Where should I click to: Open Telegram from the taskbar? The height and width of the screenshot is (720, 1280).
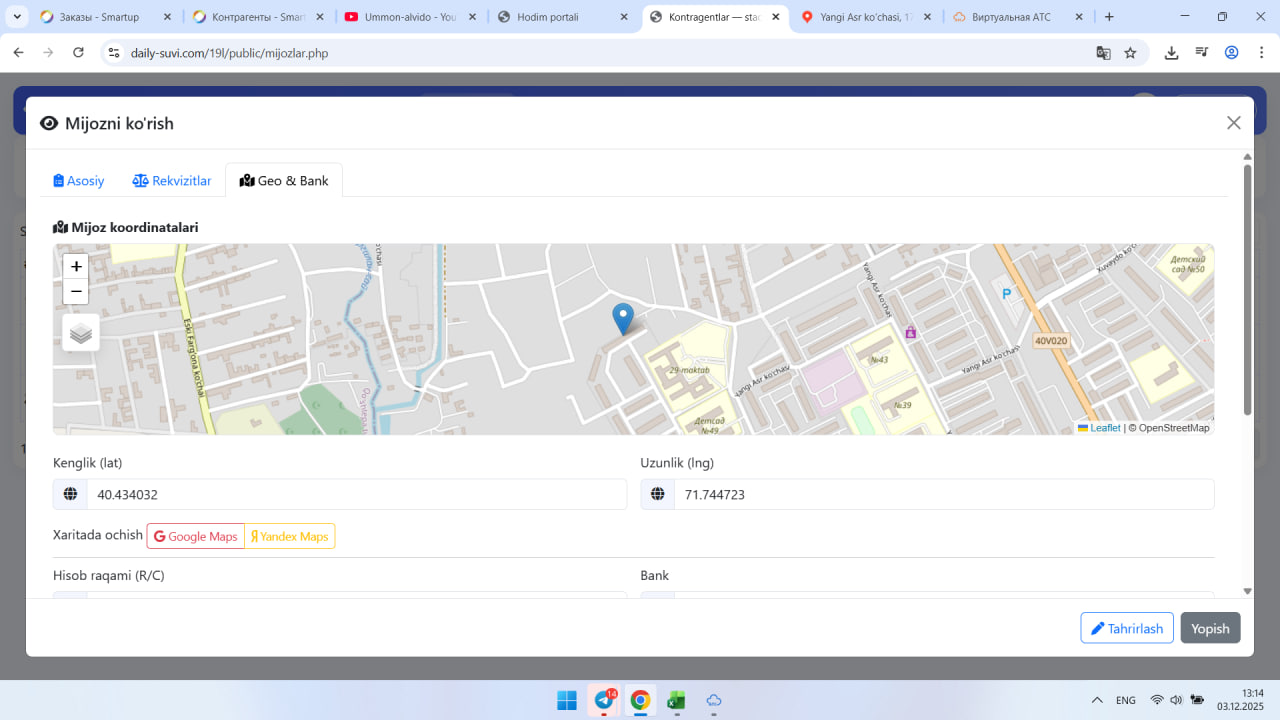(x=604, y=700)
